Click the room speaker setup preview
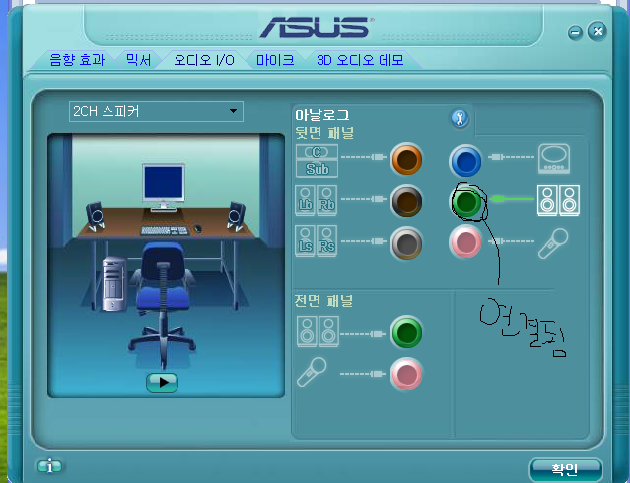 pyautogui.click(x=166, y=266)
